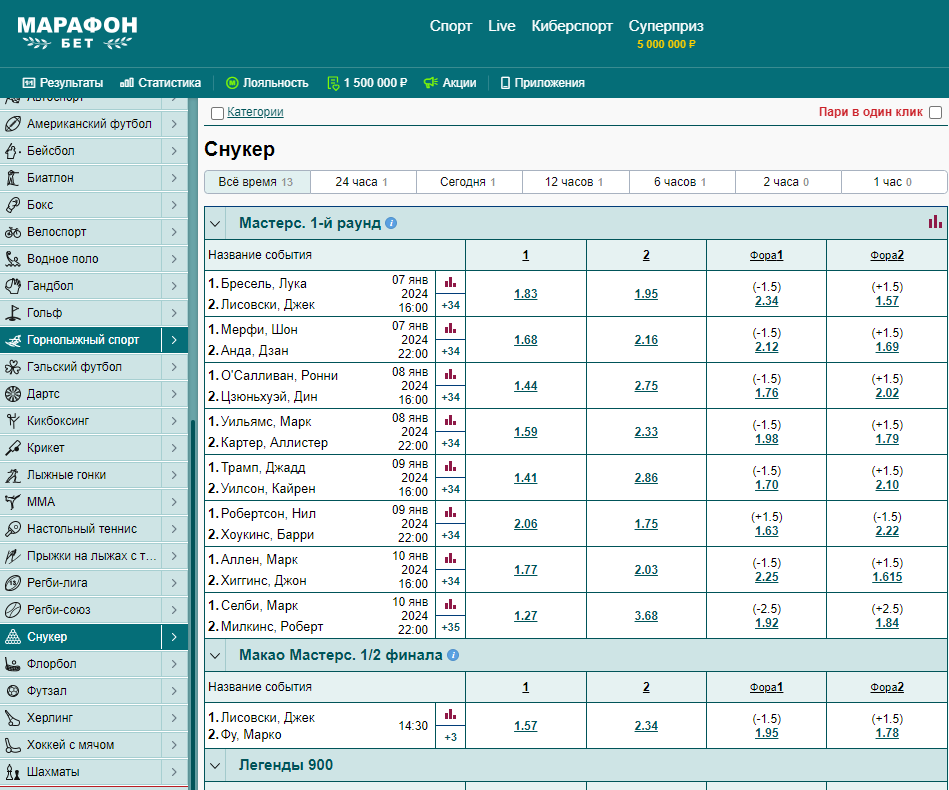Expand Хоккей с мячом sidebar arrow
949x790 pixels.
point(174,745)
